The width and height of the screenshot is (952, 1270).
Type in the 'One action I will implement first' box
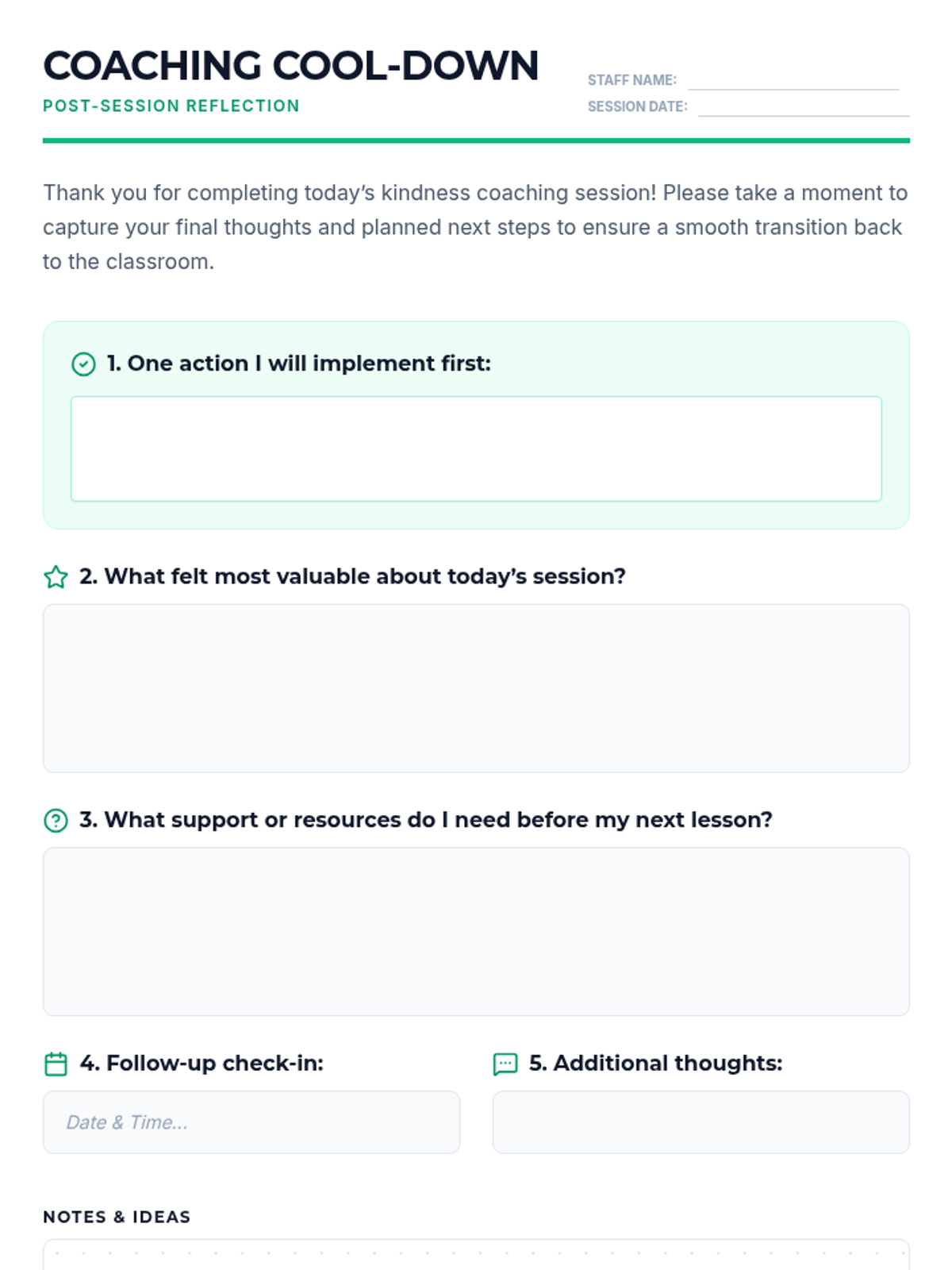(x=476, y=448)
